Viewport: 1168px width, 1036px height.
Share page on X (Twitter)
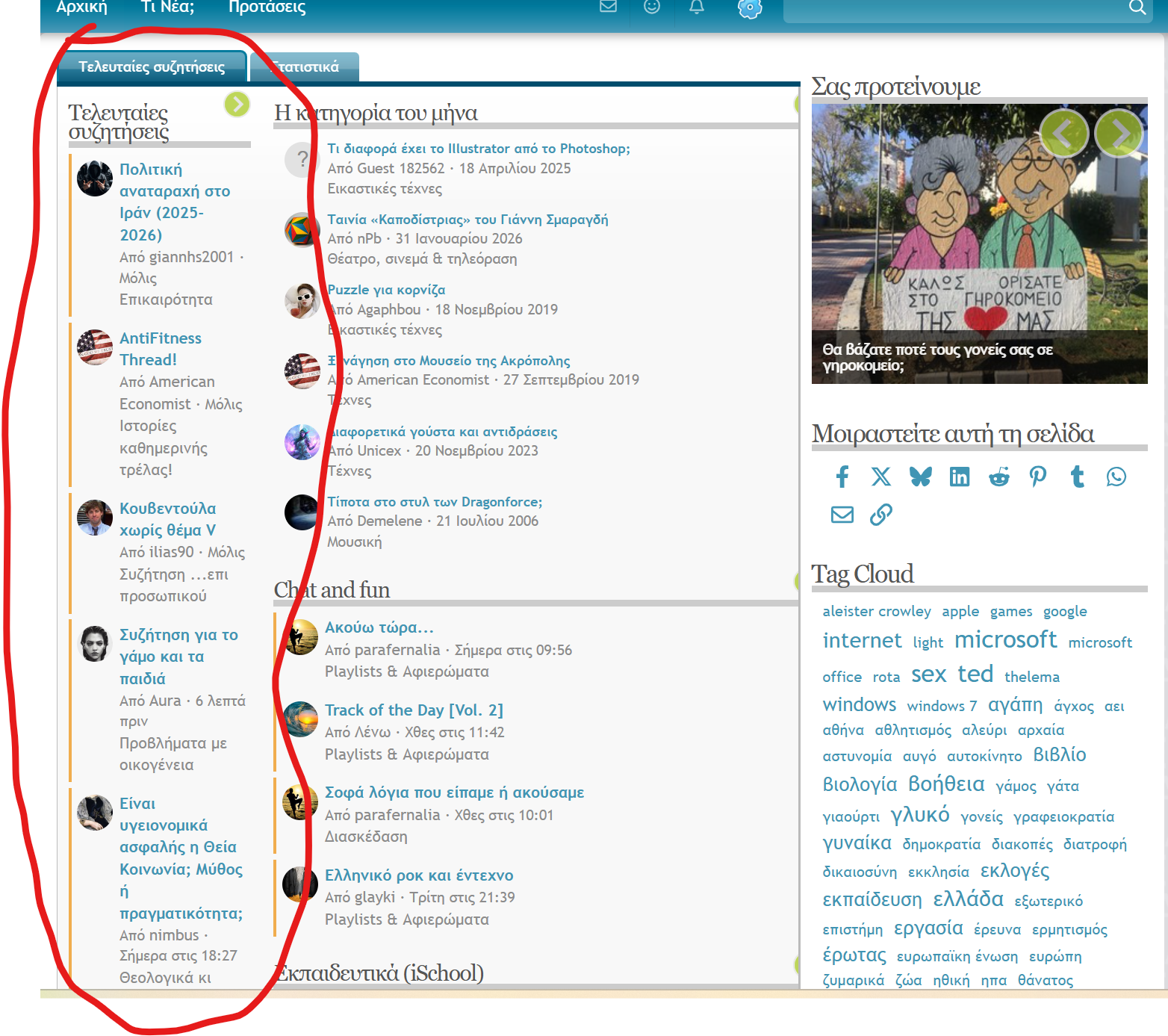pos(881,477)
